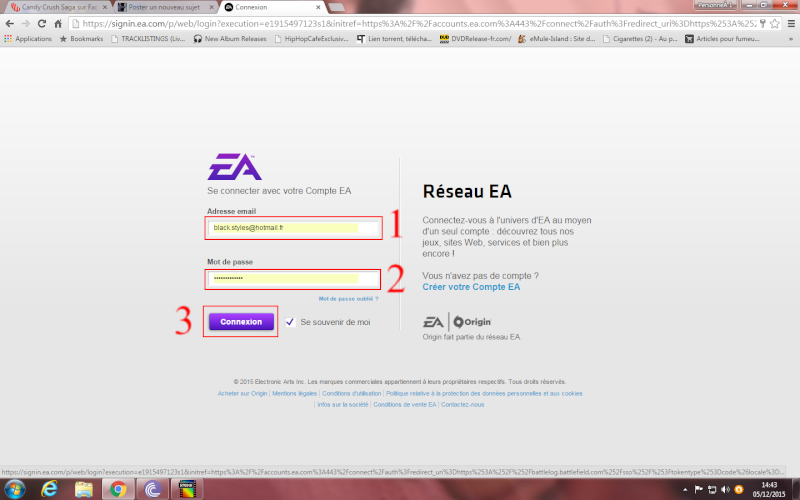Click the browser forward arrow
800x500 pixels.
[x=26, y=23]
